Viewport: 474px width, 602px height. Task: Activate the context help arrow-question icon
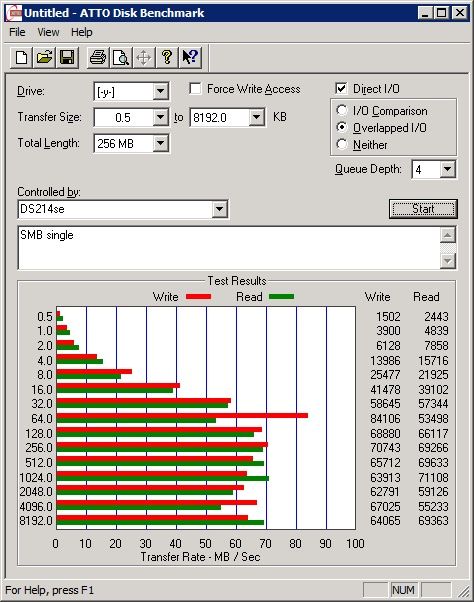pos(190,58)
